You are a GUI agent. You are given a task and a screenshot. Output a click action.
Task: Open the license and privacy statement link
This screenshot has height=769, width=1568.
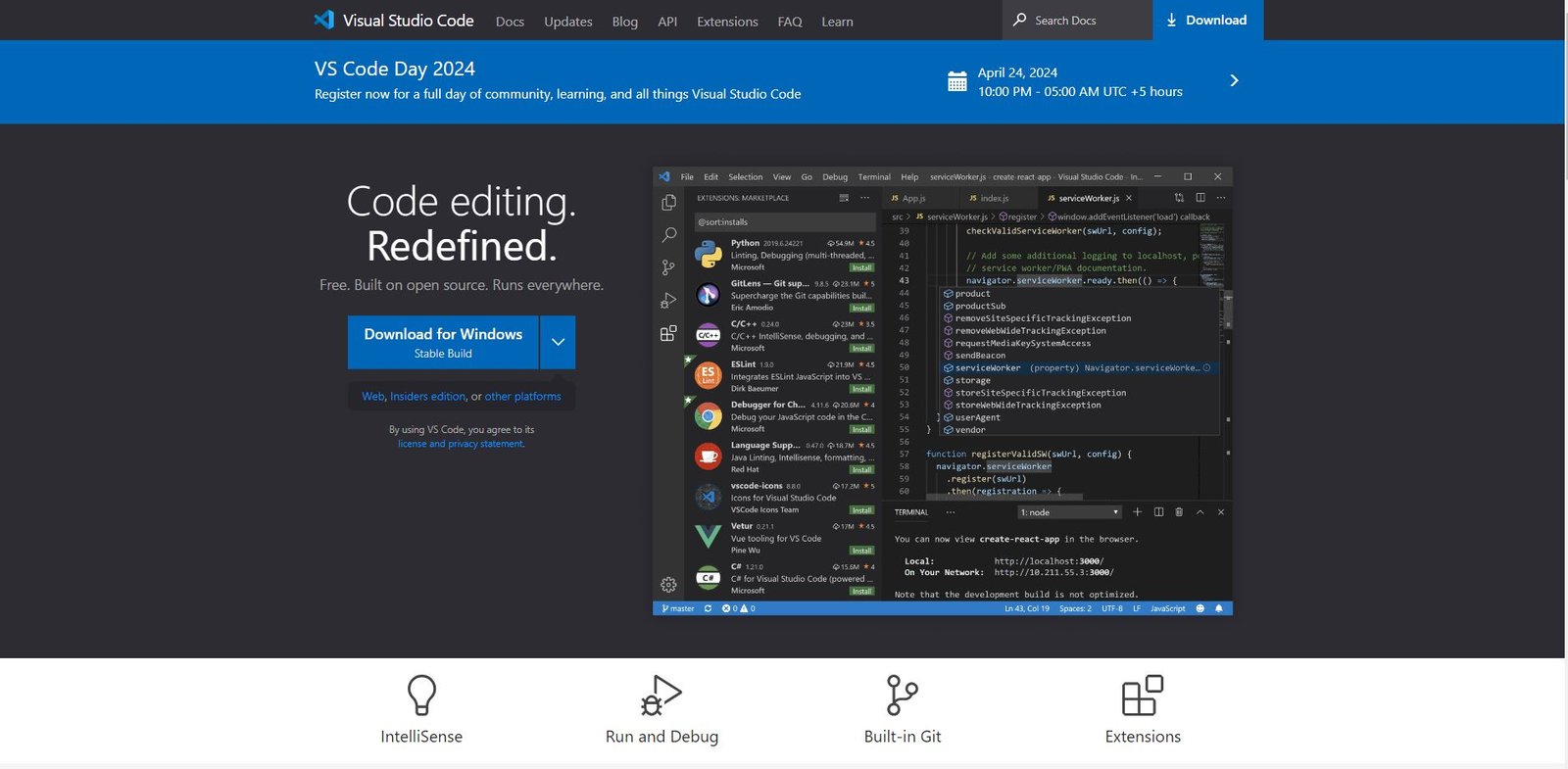(x=461, y=444)
